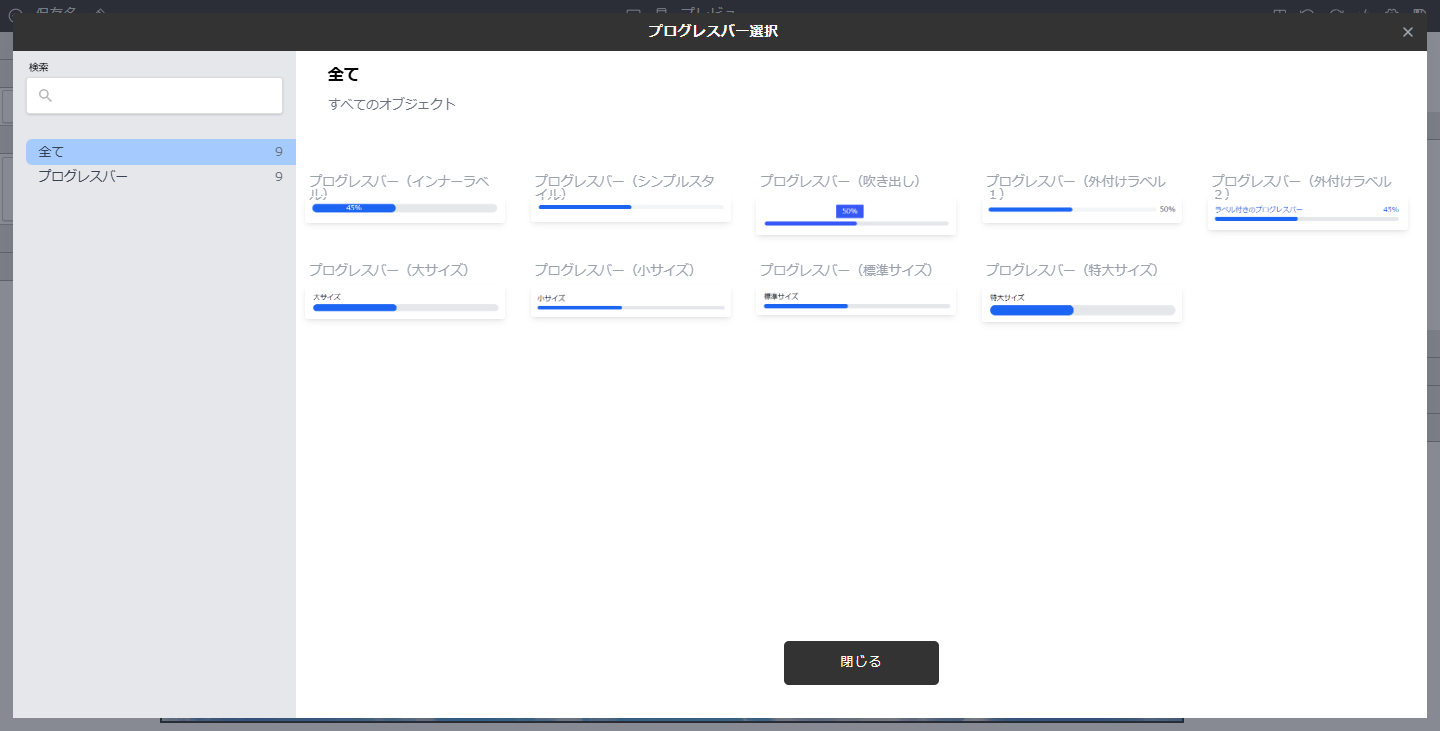The width and height of the screenshot is (1440, 731).
Task: Select the 全て category in sidebar
Action: click(52, 152)
